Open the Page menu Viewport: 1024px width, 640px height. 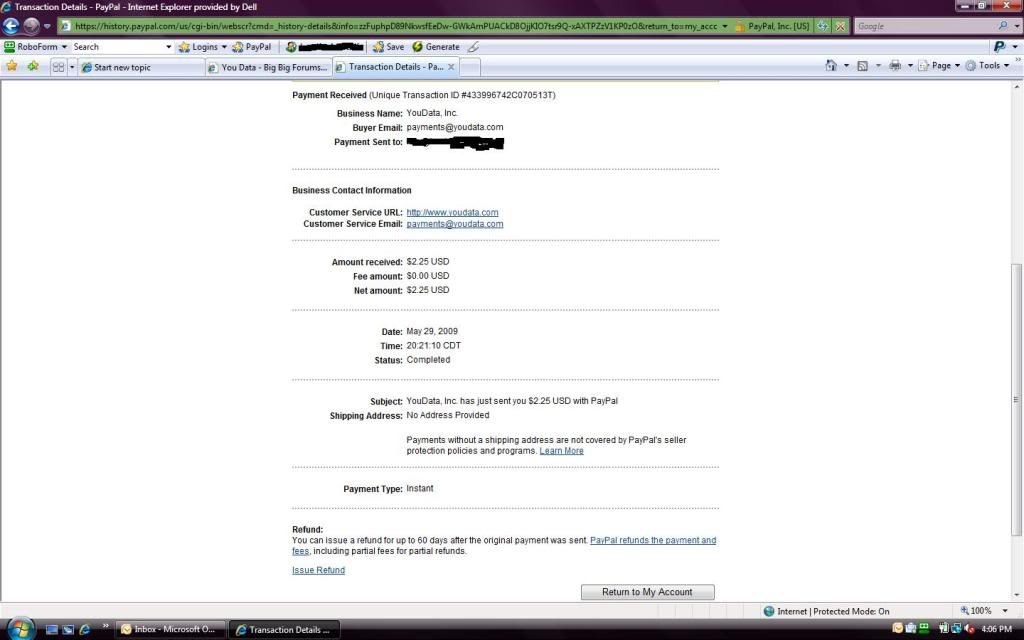point(939,65)
